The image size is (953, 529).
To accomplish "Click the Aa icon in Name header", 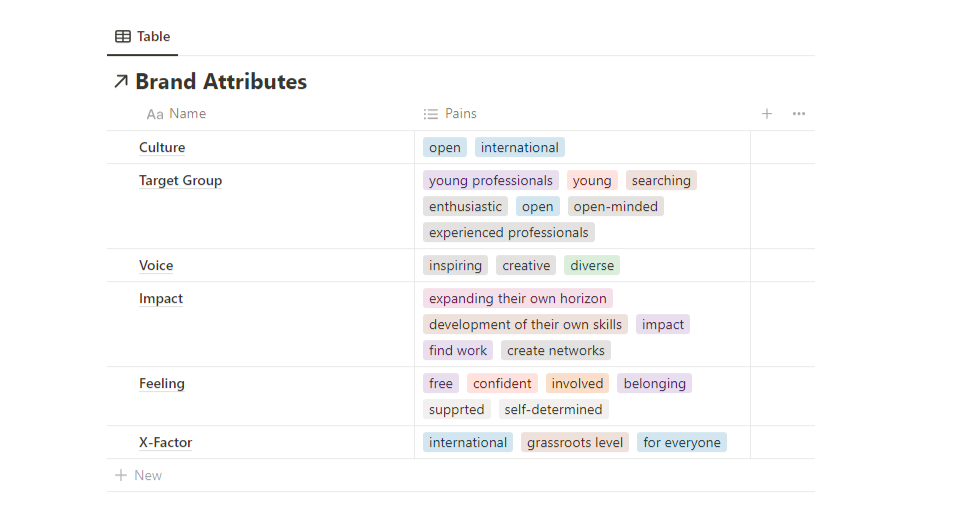I will click(x=155, y=114).
